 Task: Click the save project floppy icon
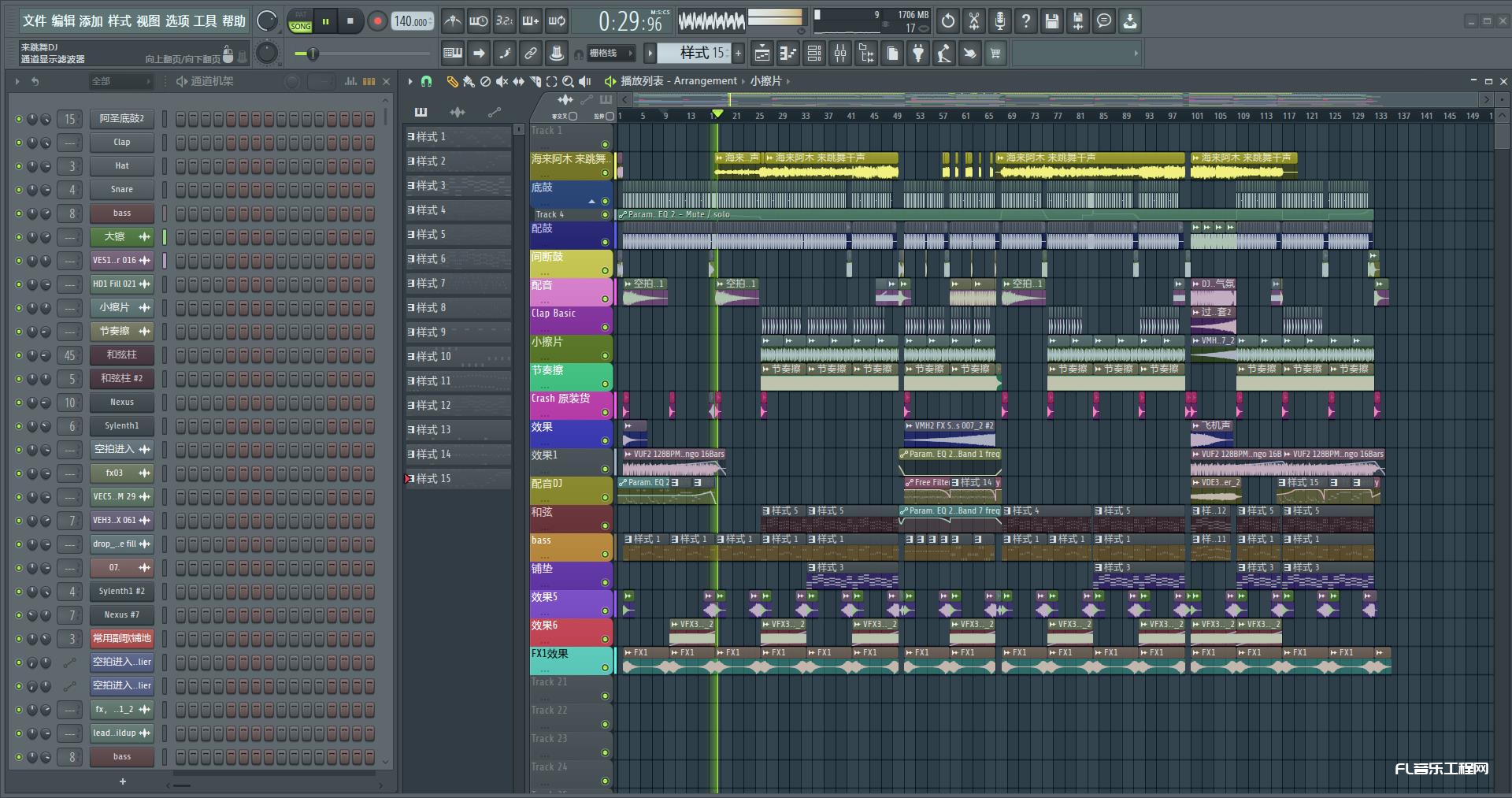click(1052, 21)
